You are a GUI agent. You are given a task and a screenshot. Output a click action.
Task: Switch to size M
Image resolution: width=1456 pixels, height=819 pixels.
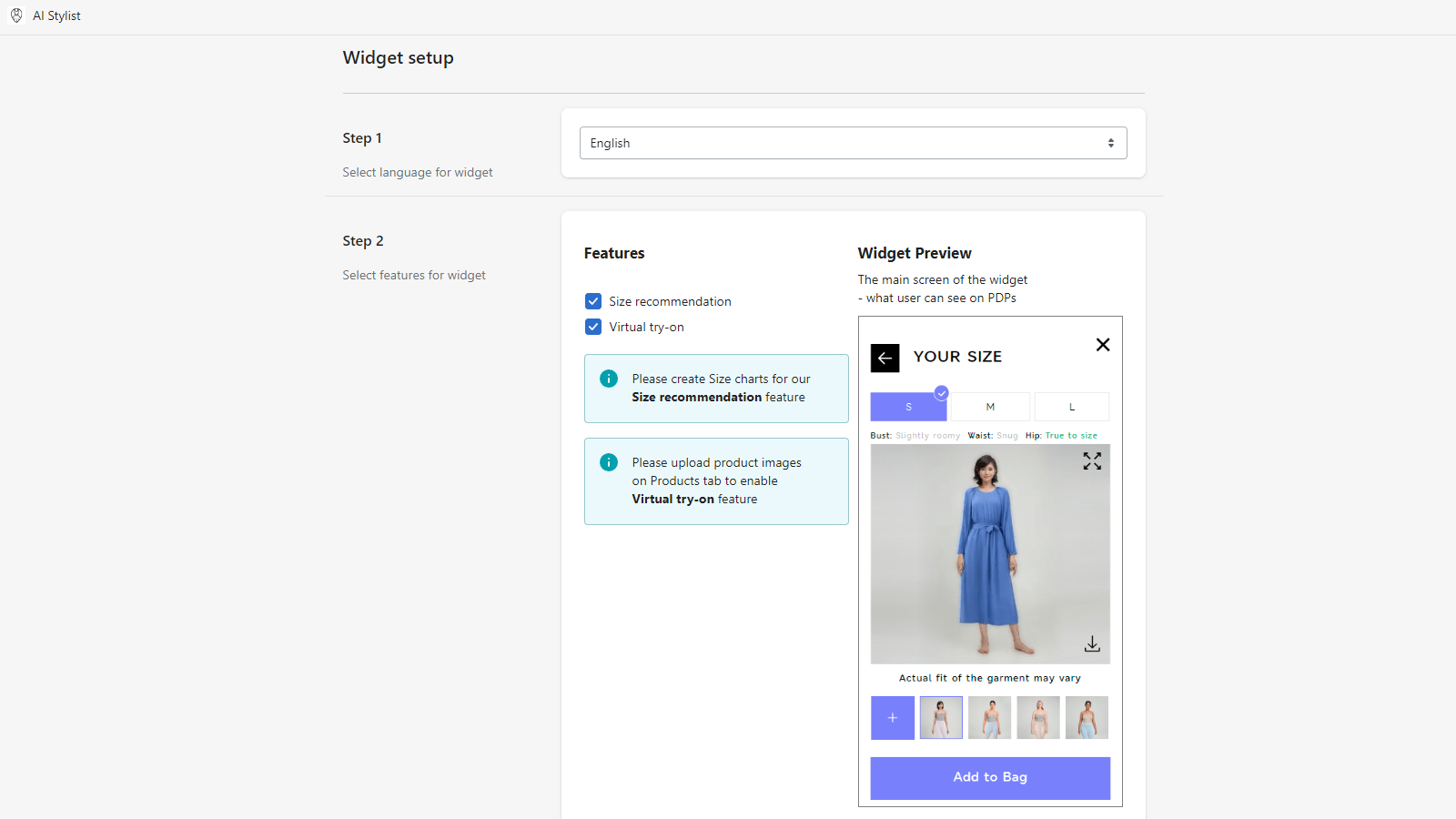[x=989, y=406]
